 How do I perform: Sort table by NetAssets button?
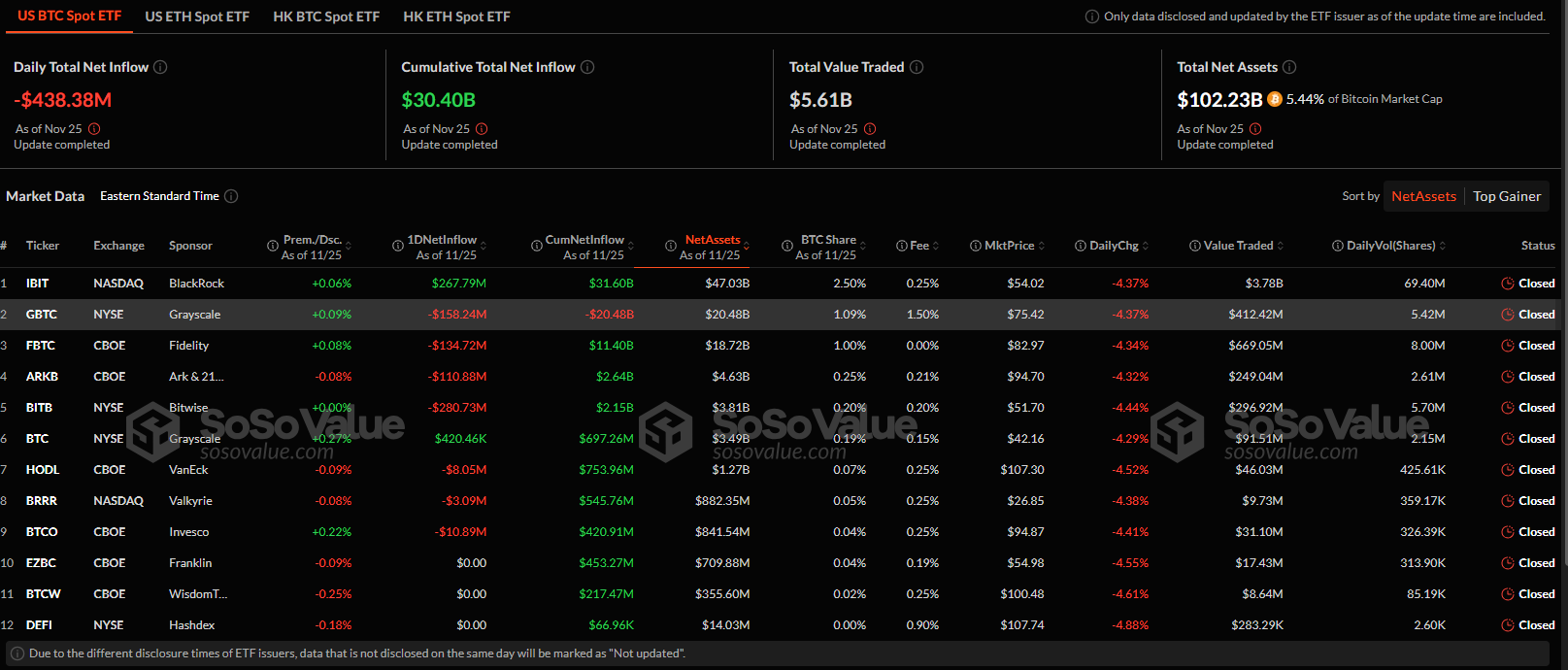coord(1423,196)
